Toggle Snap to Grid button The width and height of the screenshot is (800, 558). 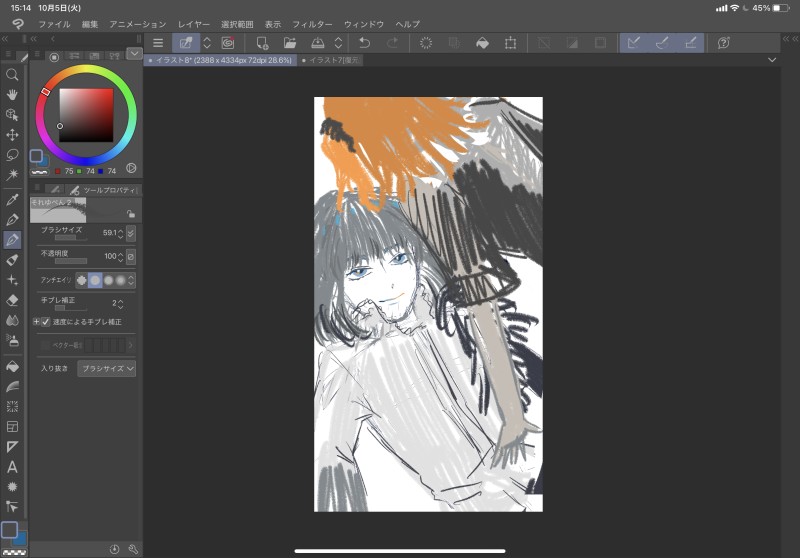pyautogui.click(x=691, y=43)
